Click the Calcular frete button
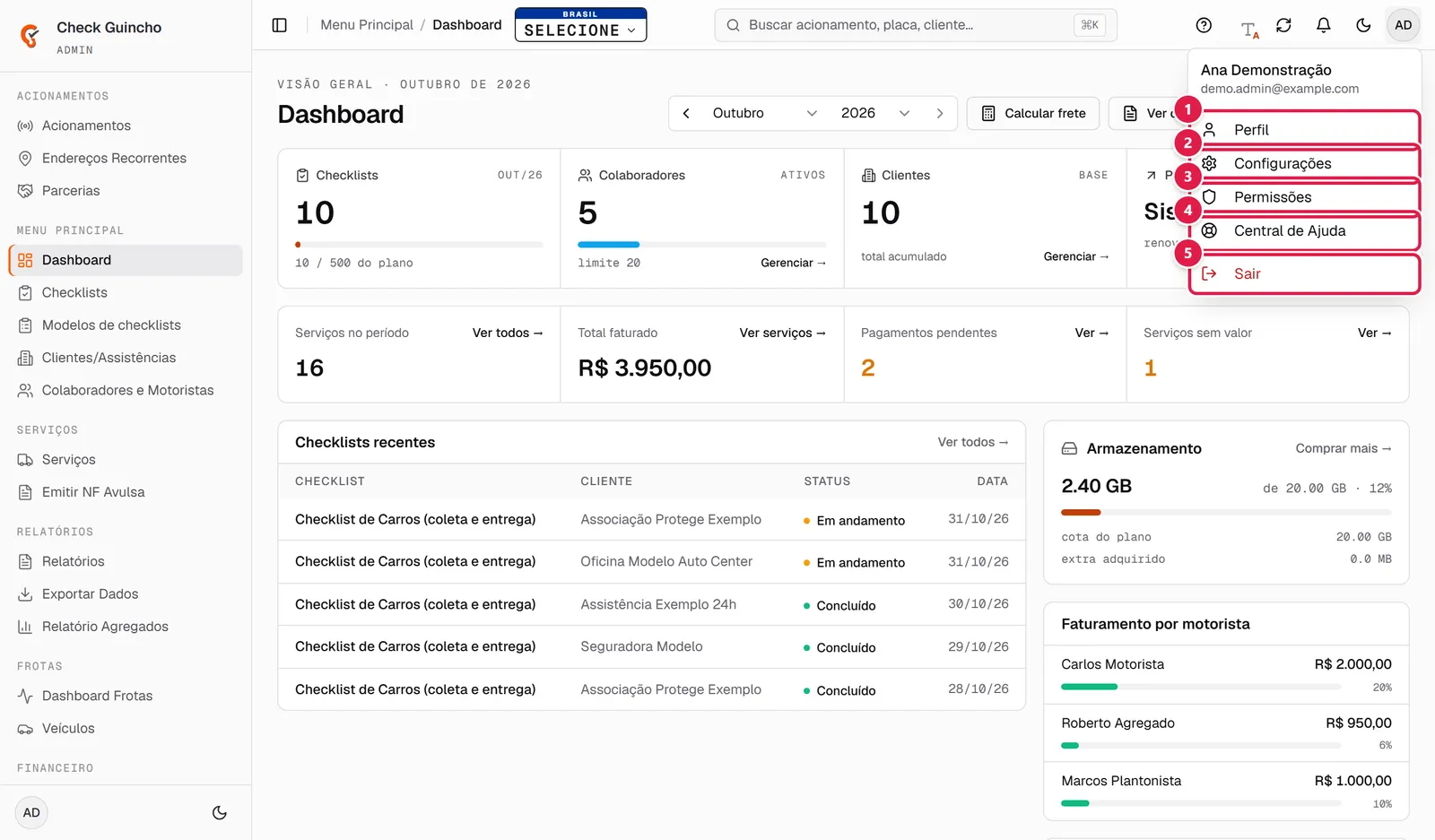This screenshot has width=1435, height=840. [1033, 113]
